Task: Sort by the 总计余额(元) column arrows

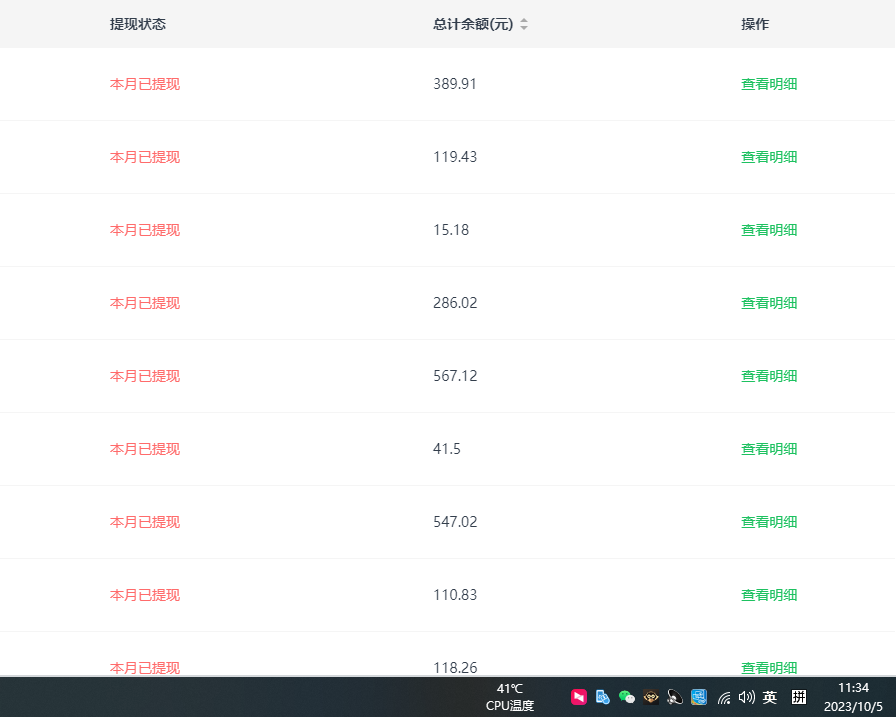Action: click(524, 24)
